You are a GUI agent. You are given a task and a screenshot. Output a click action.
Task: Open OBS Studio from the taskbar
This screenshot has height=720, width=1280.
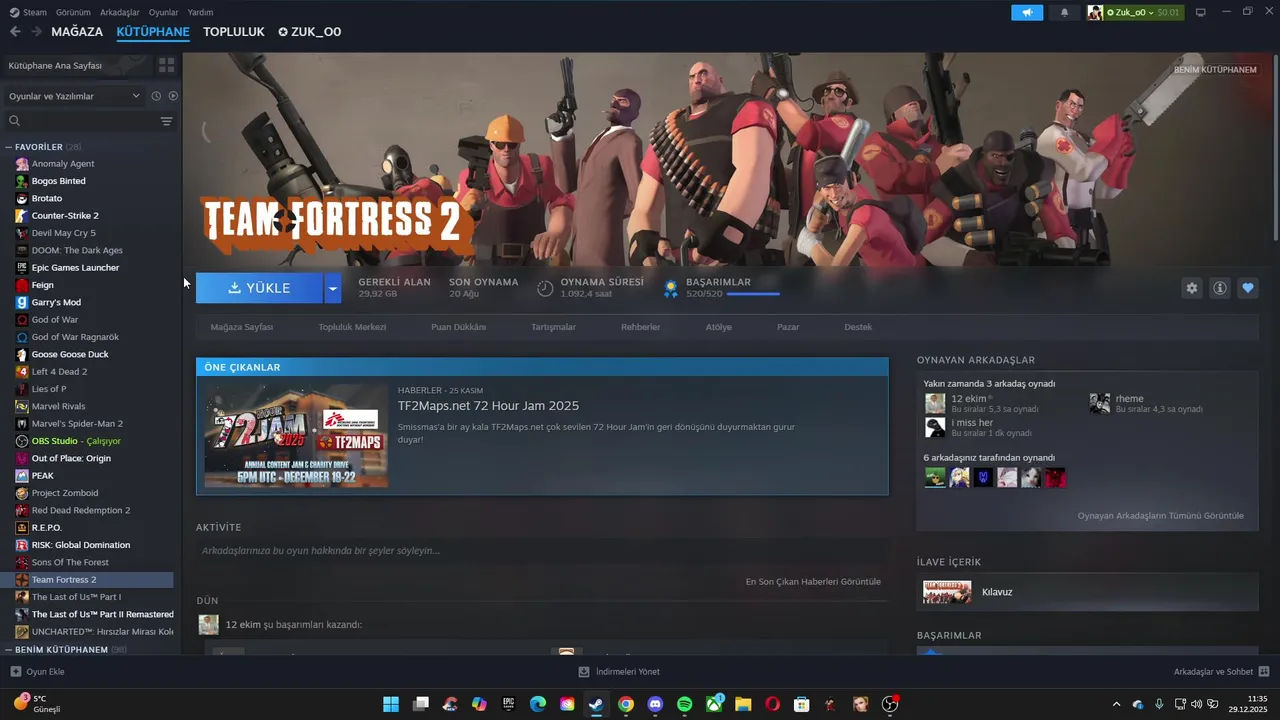click(x=890, y=704)
